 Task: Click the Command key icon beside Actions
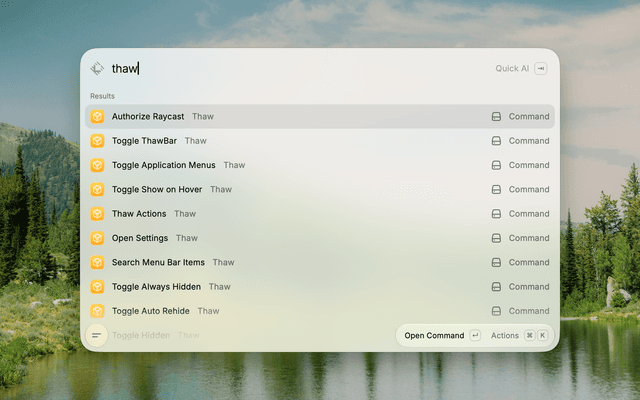click(x=529, y=336)
